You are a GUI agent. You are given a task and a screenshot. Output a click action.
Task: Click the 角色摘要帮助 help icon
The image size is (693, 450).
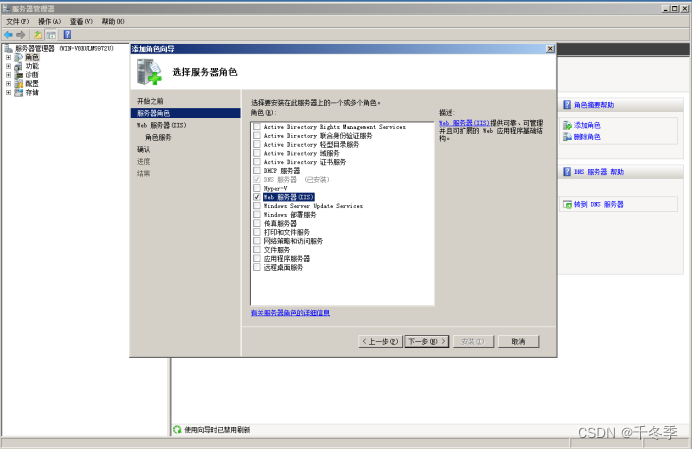[x=567, y=105]
